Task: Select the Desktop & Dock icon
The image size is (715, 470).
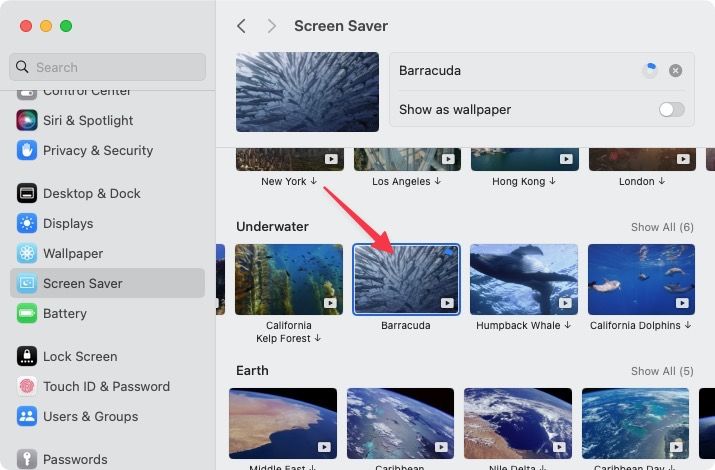Action: [x=27, y=193]
